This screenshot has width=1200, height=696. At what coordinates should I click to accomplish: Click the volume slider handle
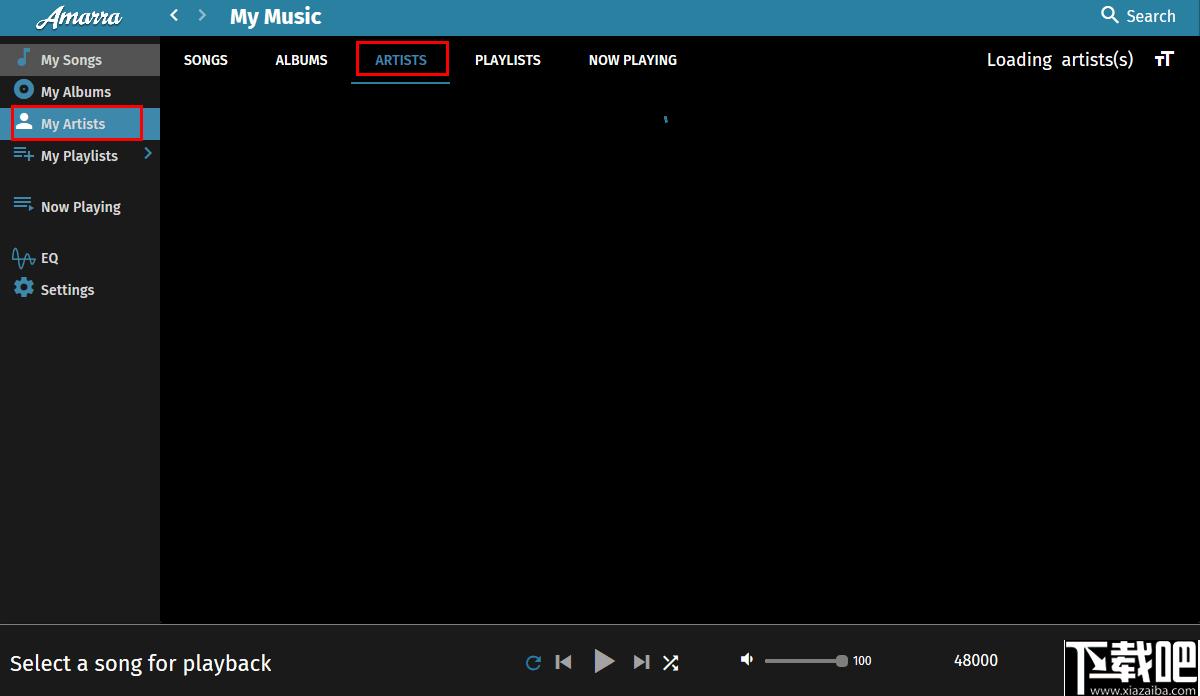click(x=842, y=660)
